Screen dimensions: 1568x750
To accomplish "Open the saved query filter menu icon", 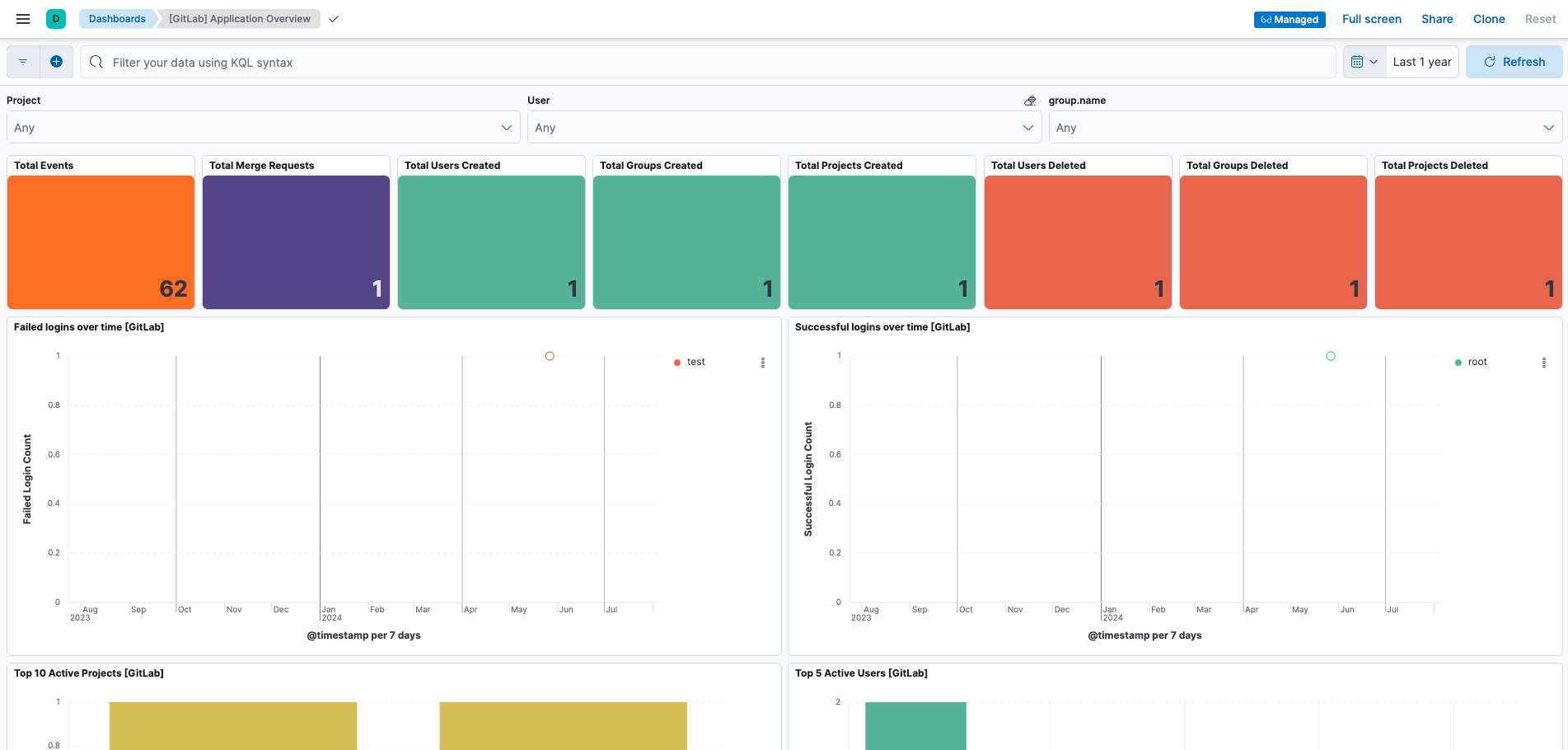I will click(22, 62).
